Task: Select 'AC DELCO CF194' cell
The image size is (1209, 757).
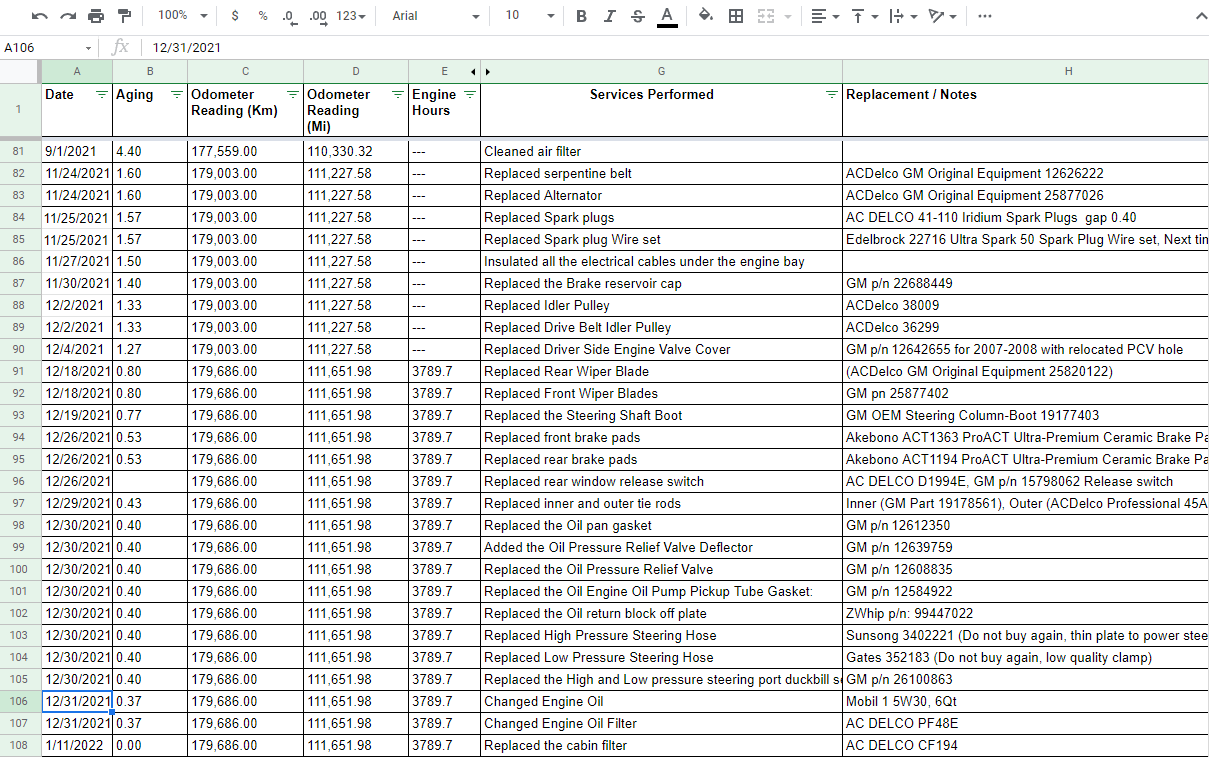Action: point(1026,745)
